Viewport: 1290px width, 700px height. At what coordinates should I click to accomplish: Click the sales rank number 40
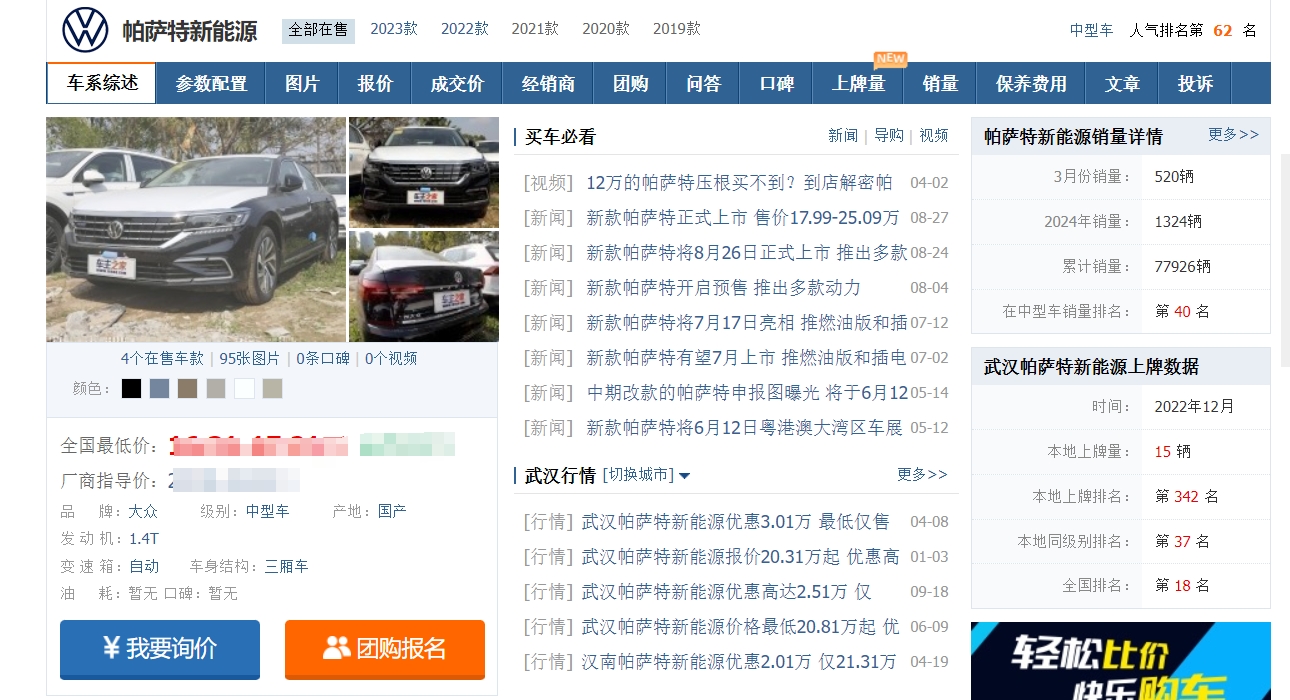click(x=1182, y=311)
